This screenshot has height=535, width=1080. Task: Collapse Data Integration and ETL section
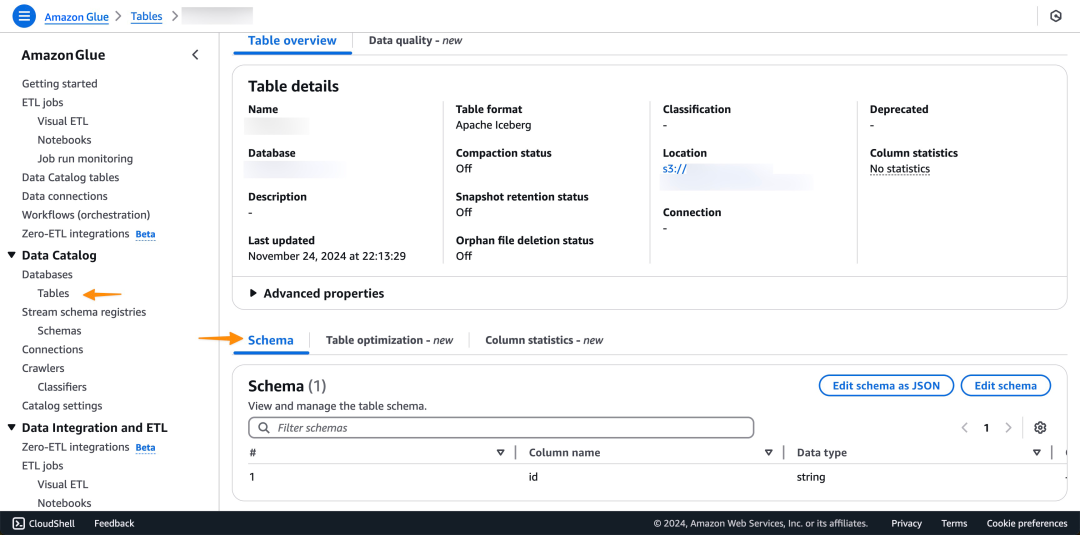point(11,428)
